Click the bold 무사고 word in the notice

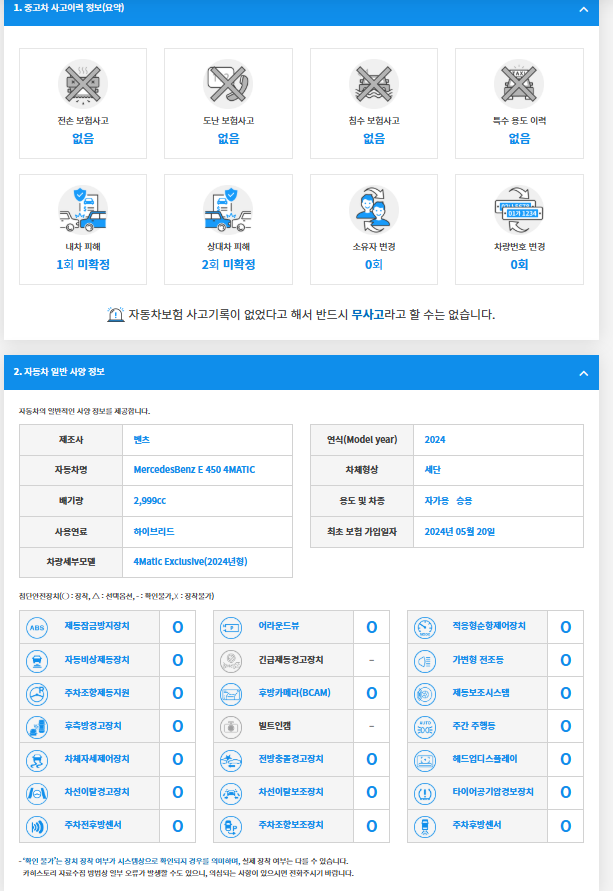click(x=368, y=314)
